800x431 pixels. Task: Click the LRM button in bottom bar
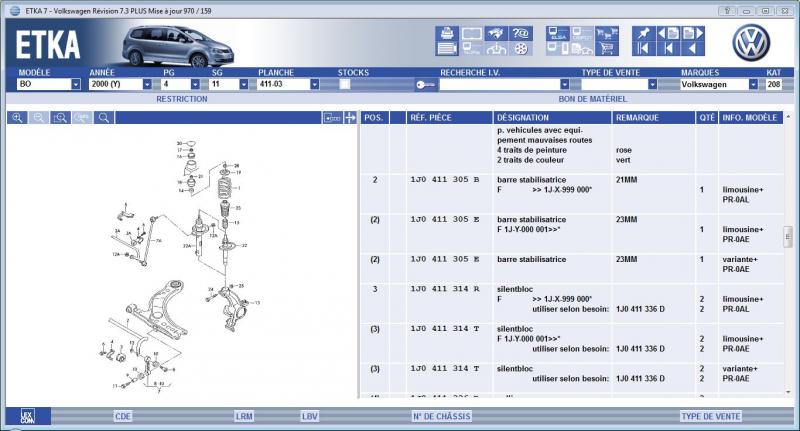click(244, 416)
